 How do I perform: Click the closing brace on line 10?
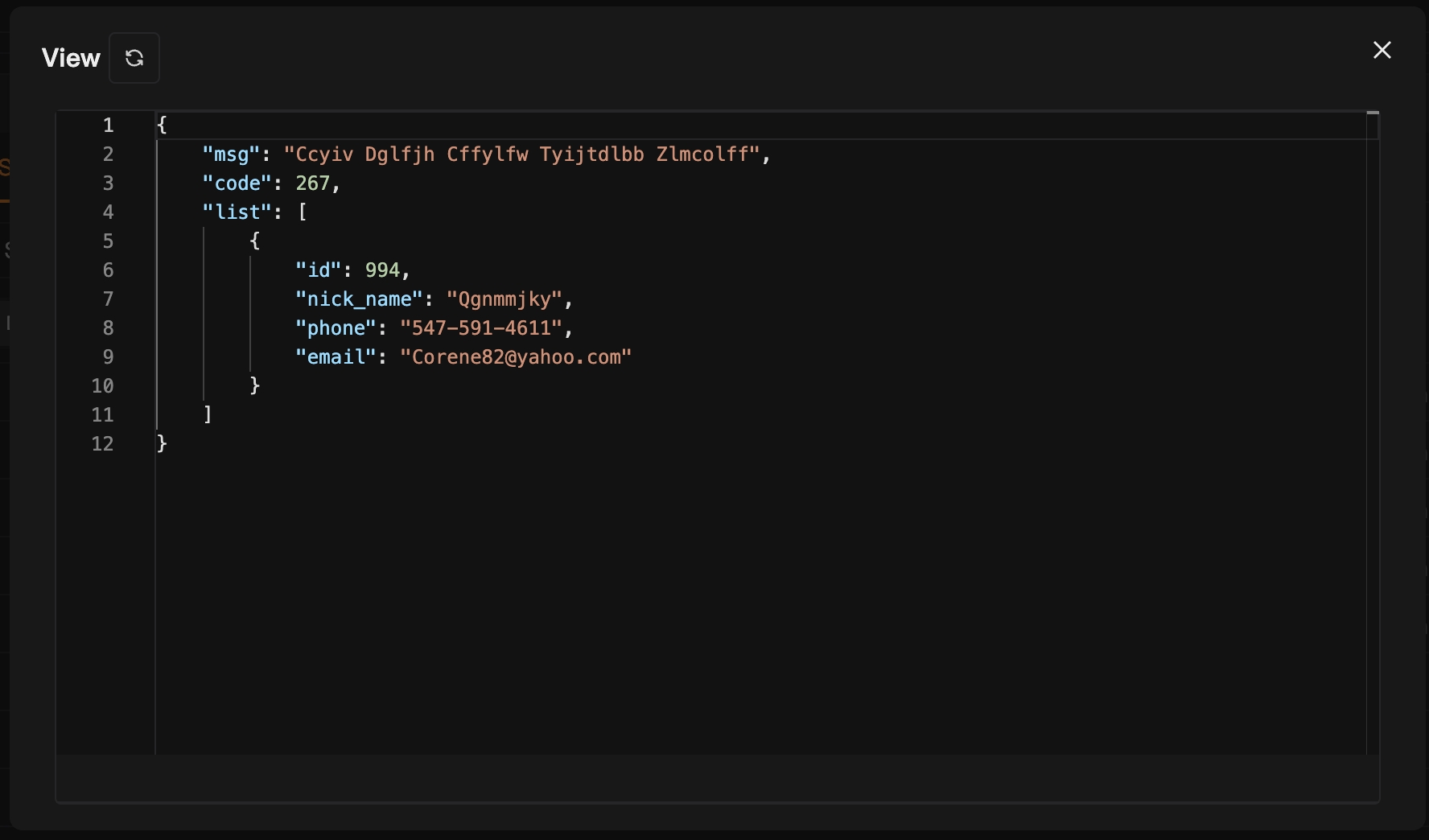(255, 386)
